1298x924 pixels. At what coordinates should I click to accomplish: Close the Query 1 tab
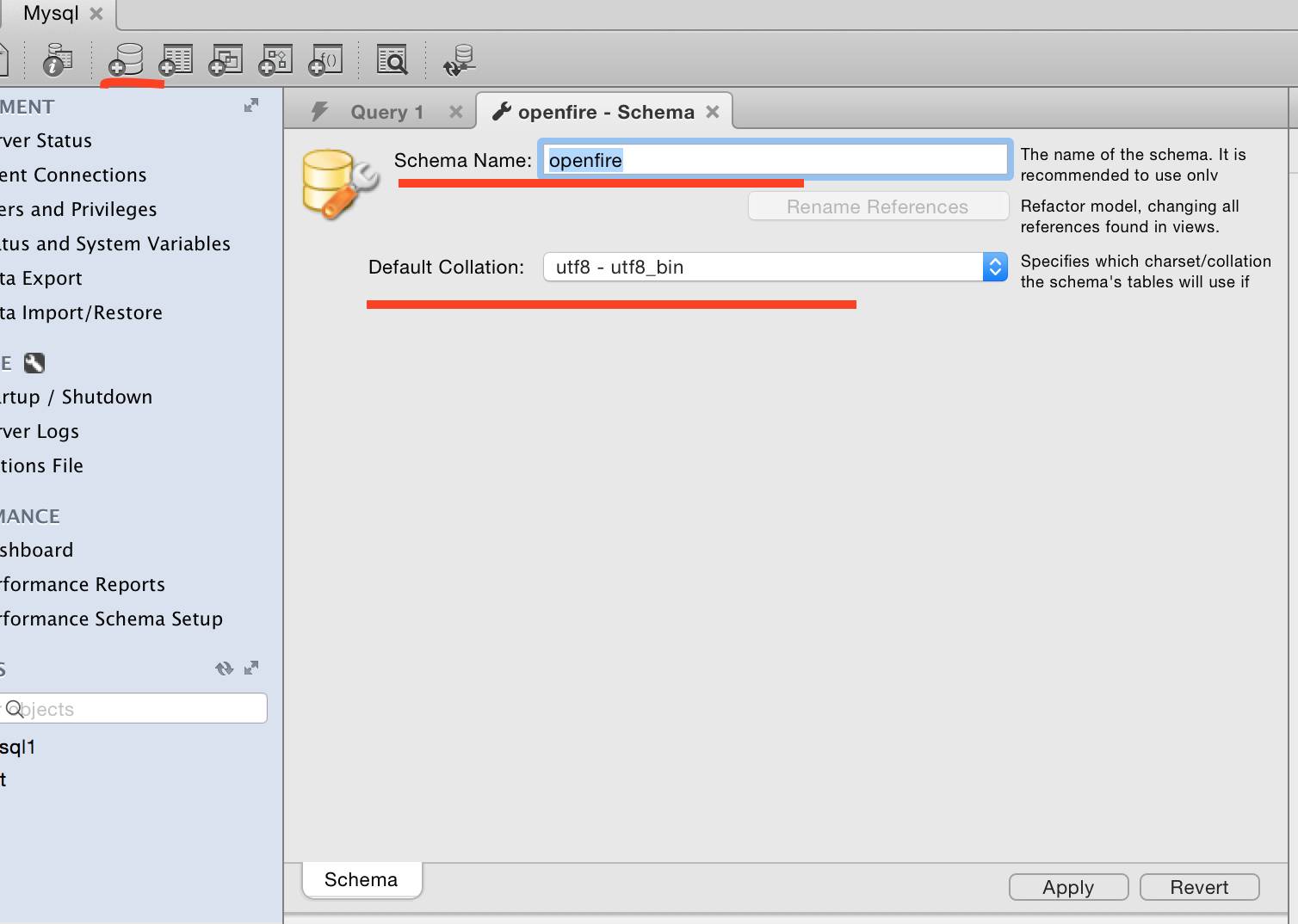[456, 112]
